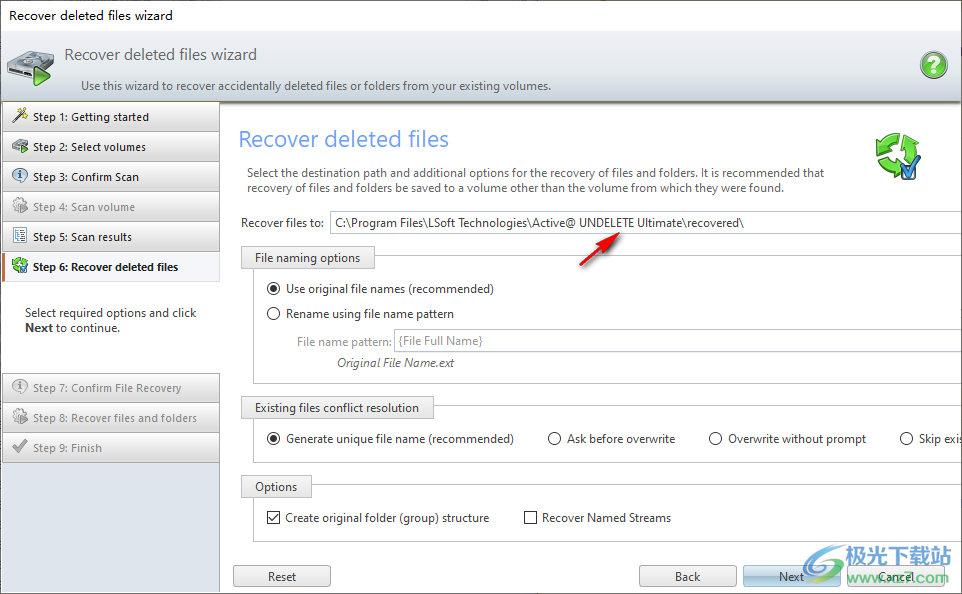Go to Step 1: Getting started

(x=111, y=117)
